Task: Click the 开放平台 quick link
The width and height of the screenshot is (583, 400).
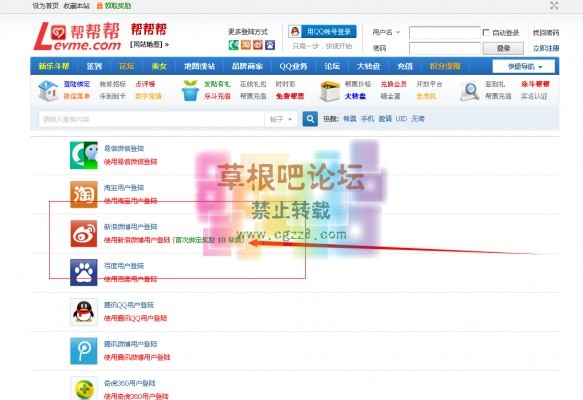Action: [x=429, y=84]
